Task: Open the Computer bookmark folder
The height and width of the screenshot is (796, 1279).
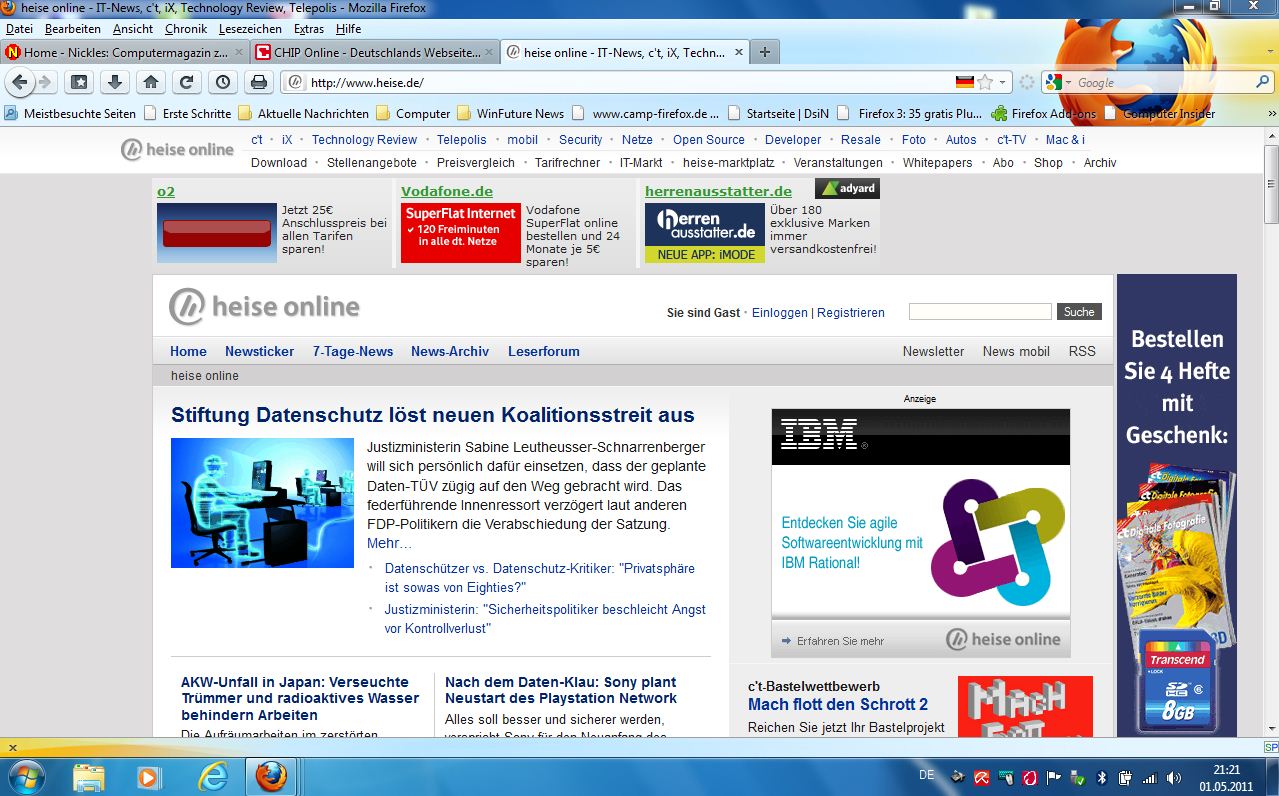Action: click(x=413, y=114)
